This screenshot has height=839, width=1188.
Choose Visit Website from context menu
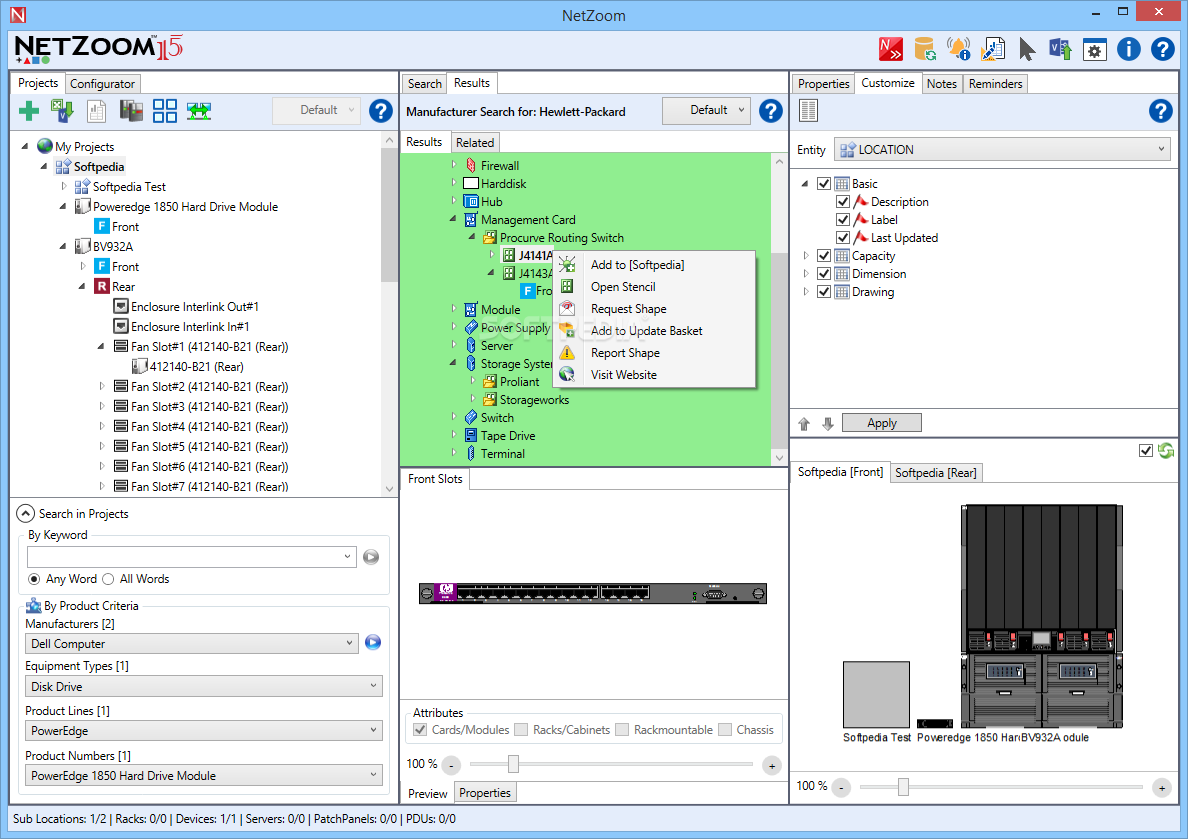624,375
